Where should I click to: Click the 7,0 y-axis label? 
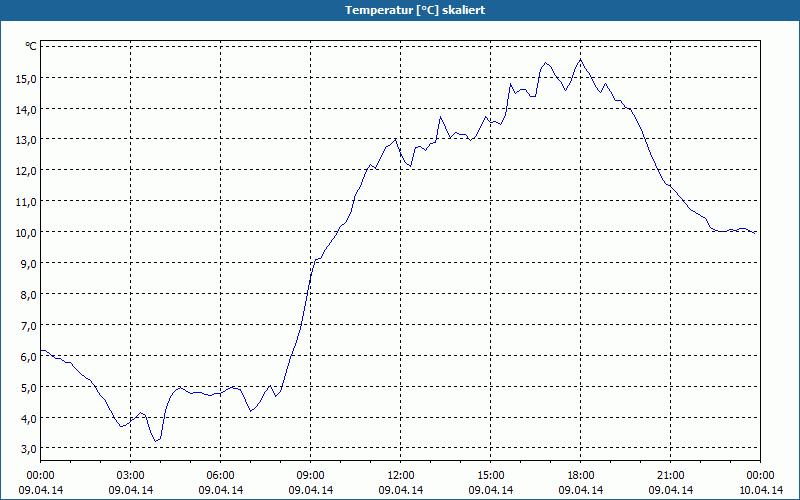[30, 325]
